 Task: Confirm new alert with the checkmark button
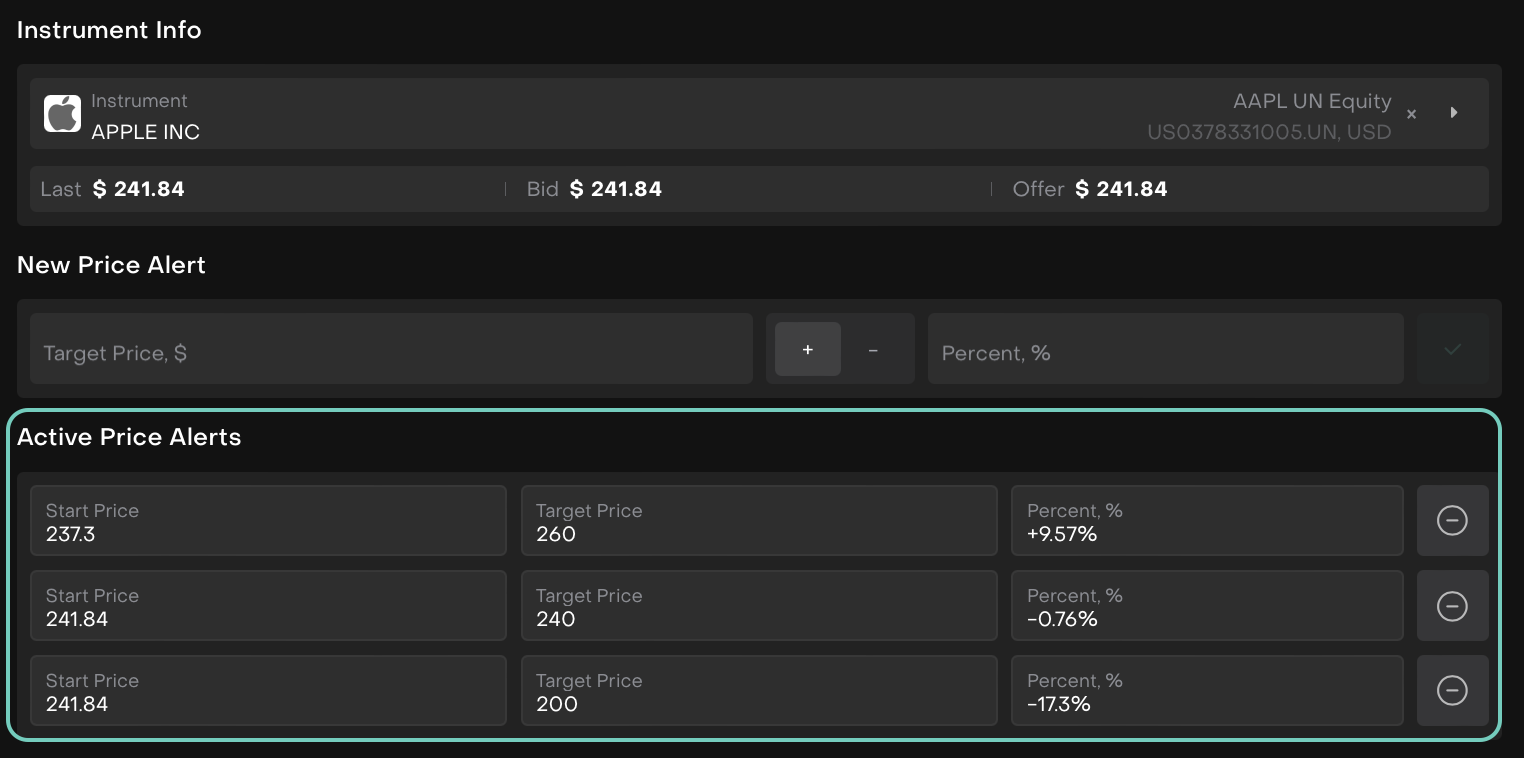coord(1452,349)
